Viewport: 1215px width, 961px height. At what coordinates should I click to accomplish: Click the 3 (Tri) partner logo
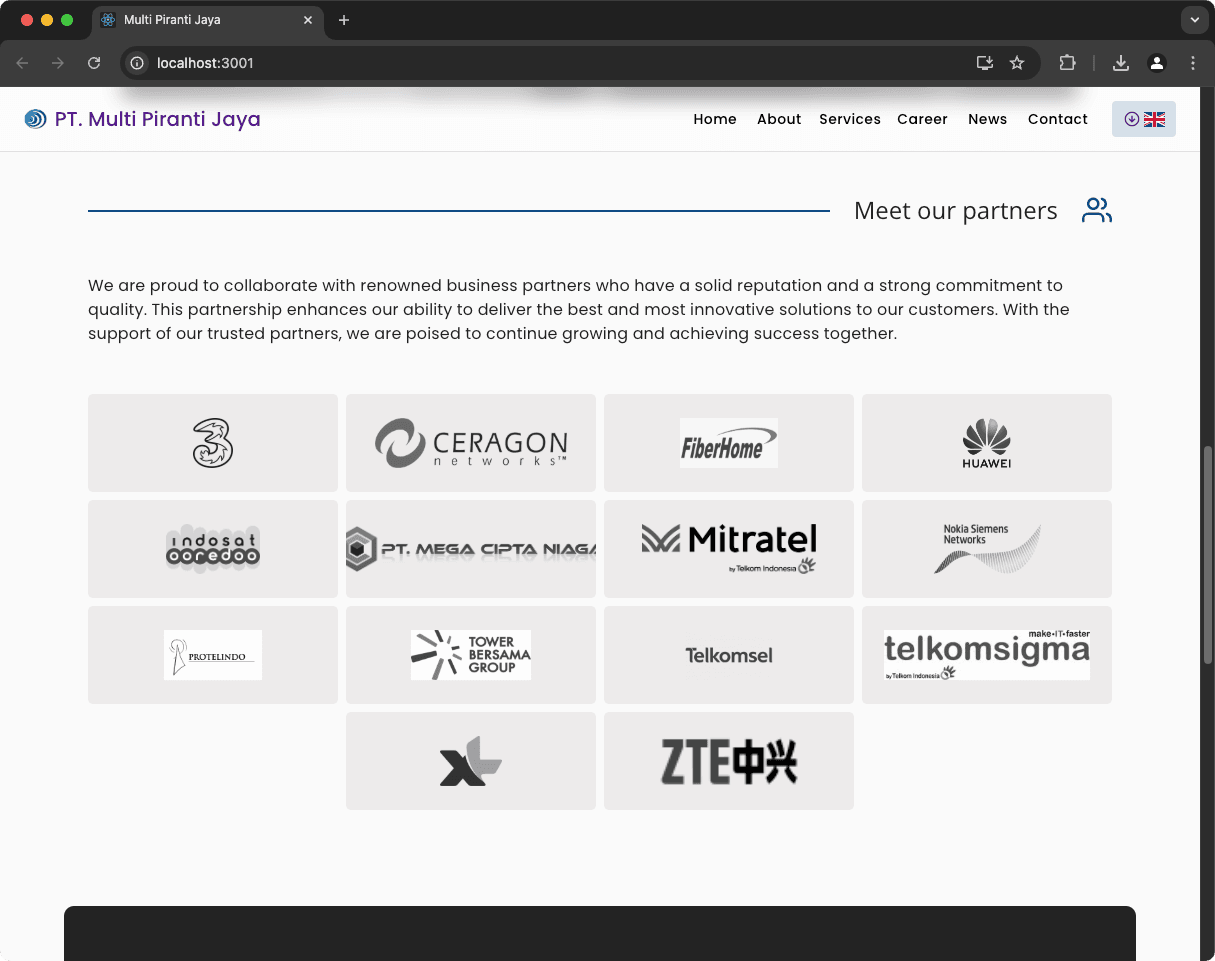pyautogui.click(x=213, y=443)
